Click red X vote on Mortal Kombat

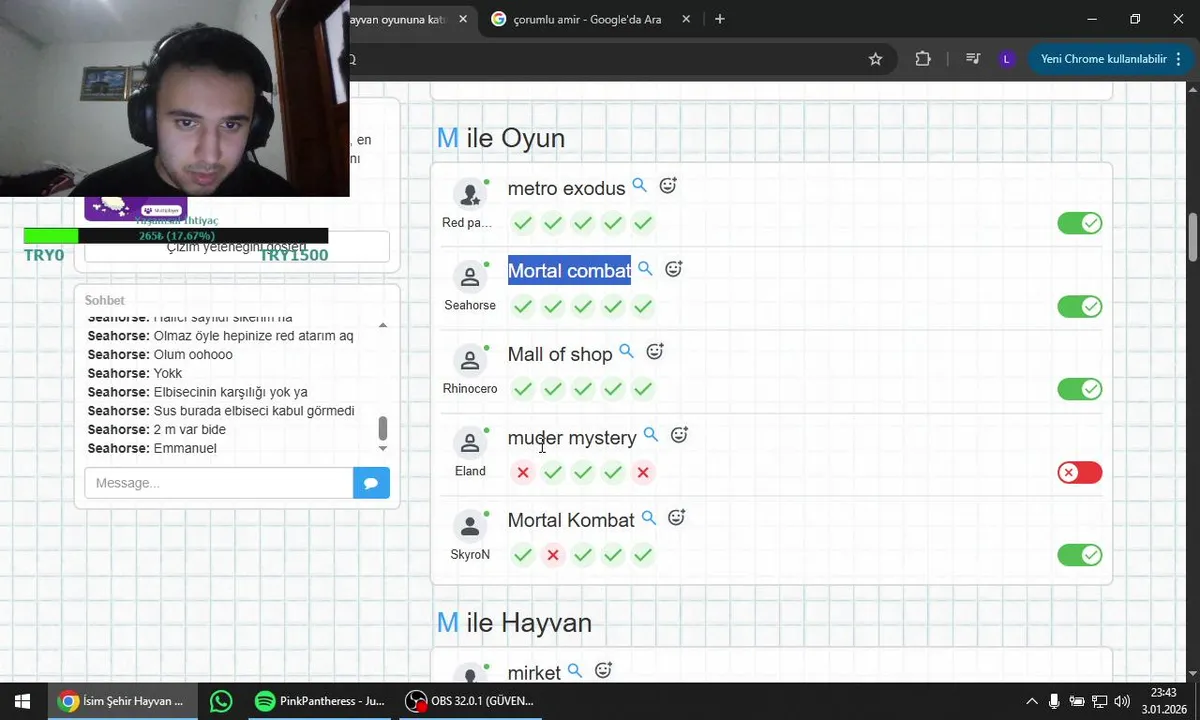click(552, 555)
